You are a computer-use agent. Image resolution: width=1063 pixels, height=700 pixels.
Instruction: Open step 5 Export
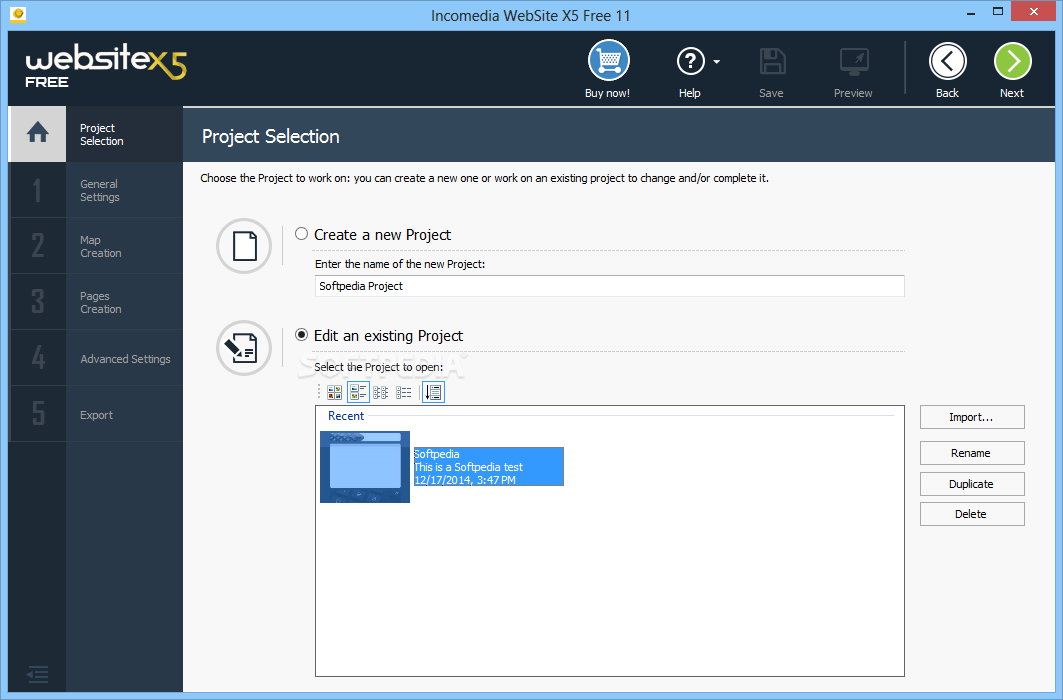96,415
